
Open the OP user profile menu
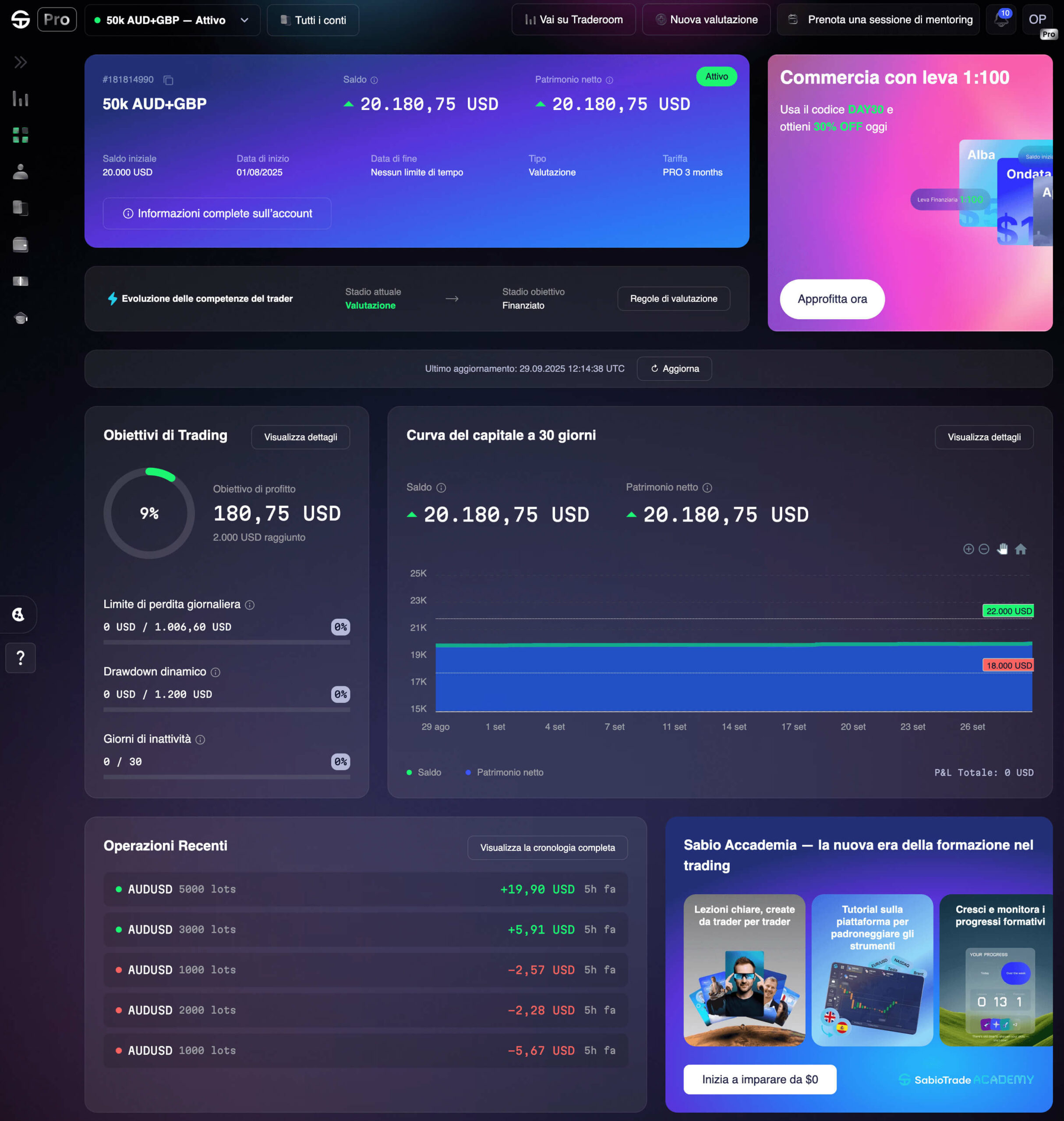point(1037,20)
